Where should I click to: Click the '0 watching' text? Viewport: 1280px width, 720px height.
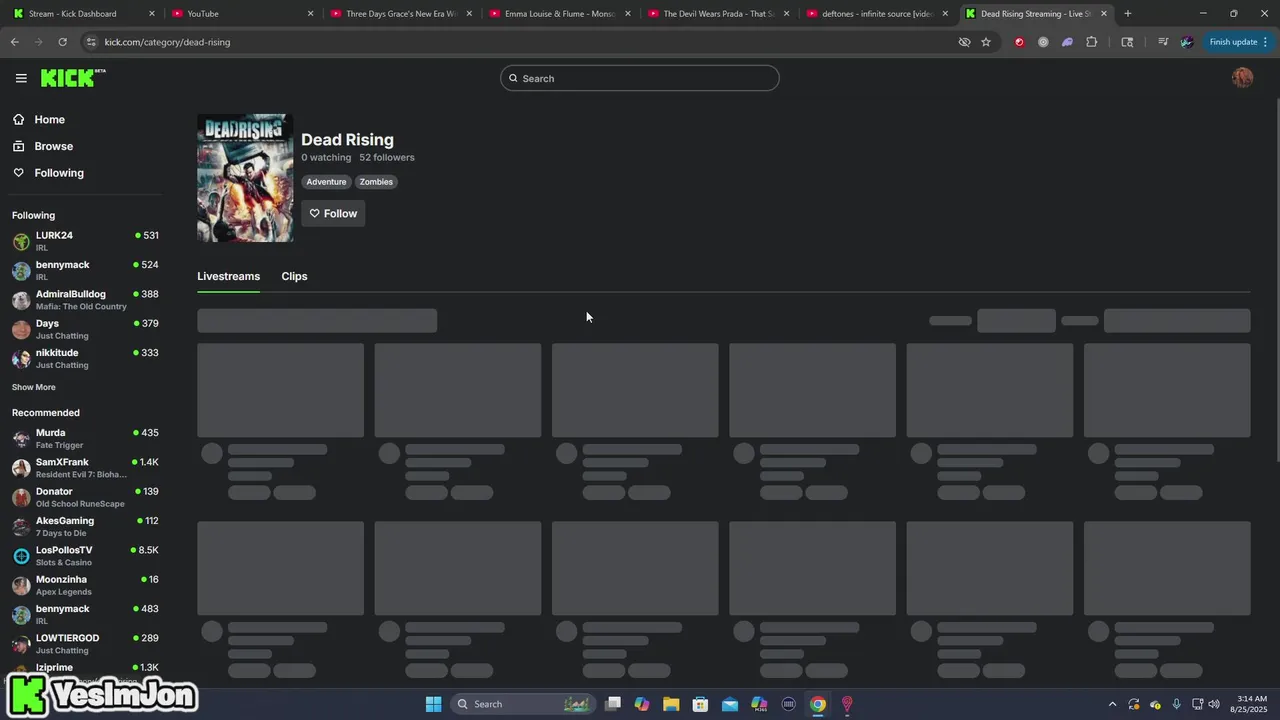(326, 157)
